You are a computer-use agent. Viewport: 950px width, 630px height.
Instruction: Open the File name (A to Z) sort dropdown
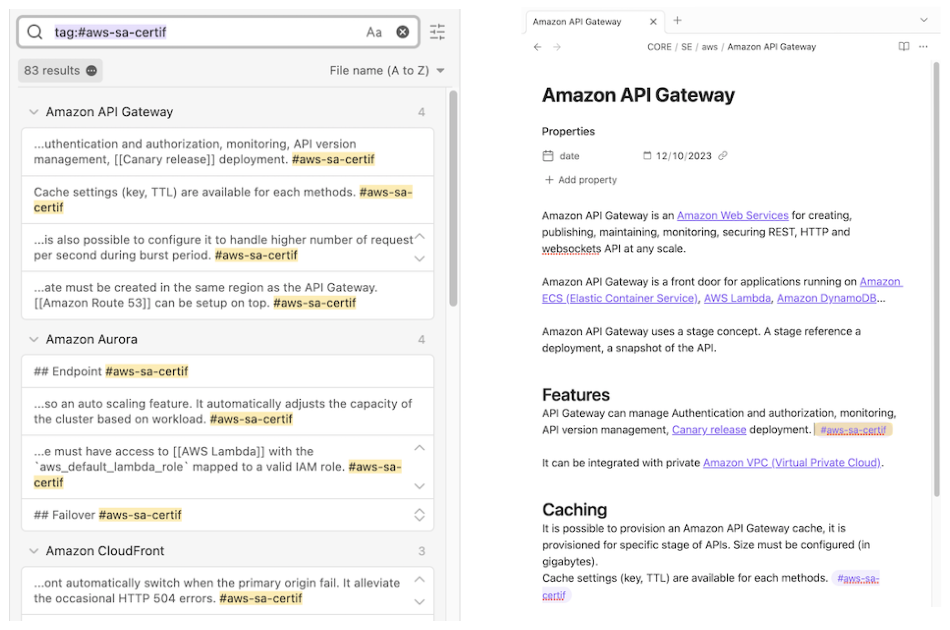pos(387,71)
